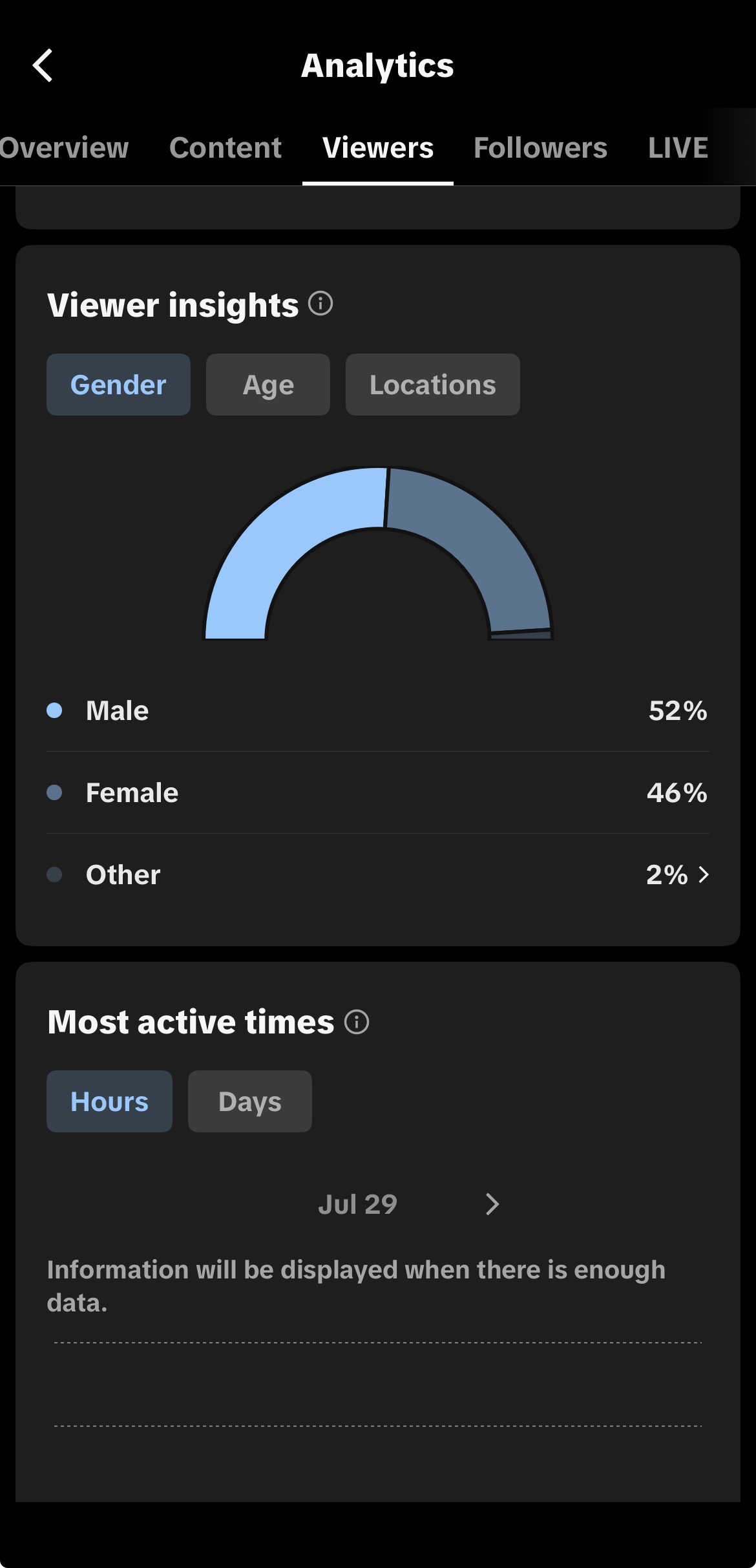Switch to the Overview tab
Screen dimensions: 756x1568
tap(64, 148)
